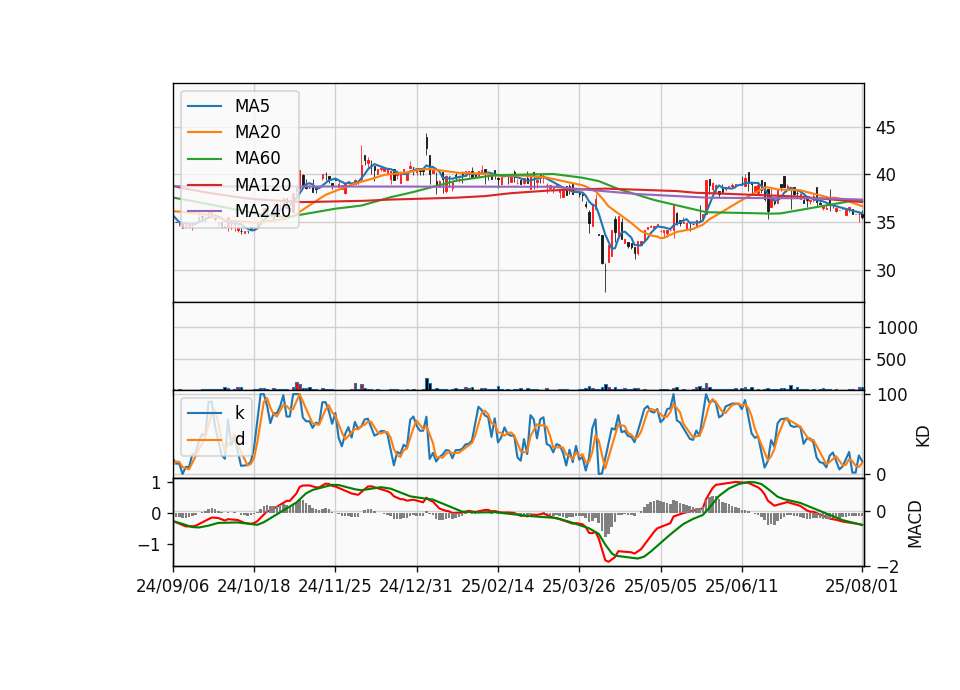The height and width of the screenshot is (690, 960).
Task: Click the orange MA20 legend line swatch
Action: pyautogui.click(x=204, y=132)
